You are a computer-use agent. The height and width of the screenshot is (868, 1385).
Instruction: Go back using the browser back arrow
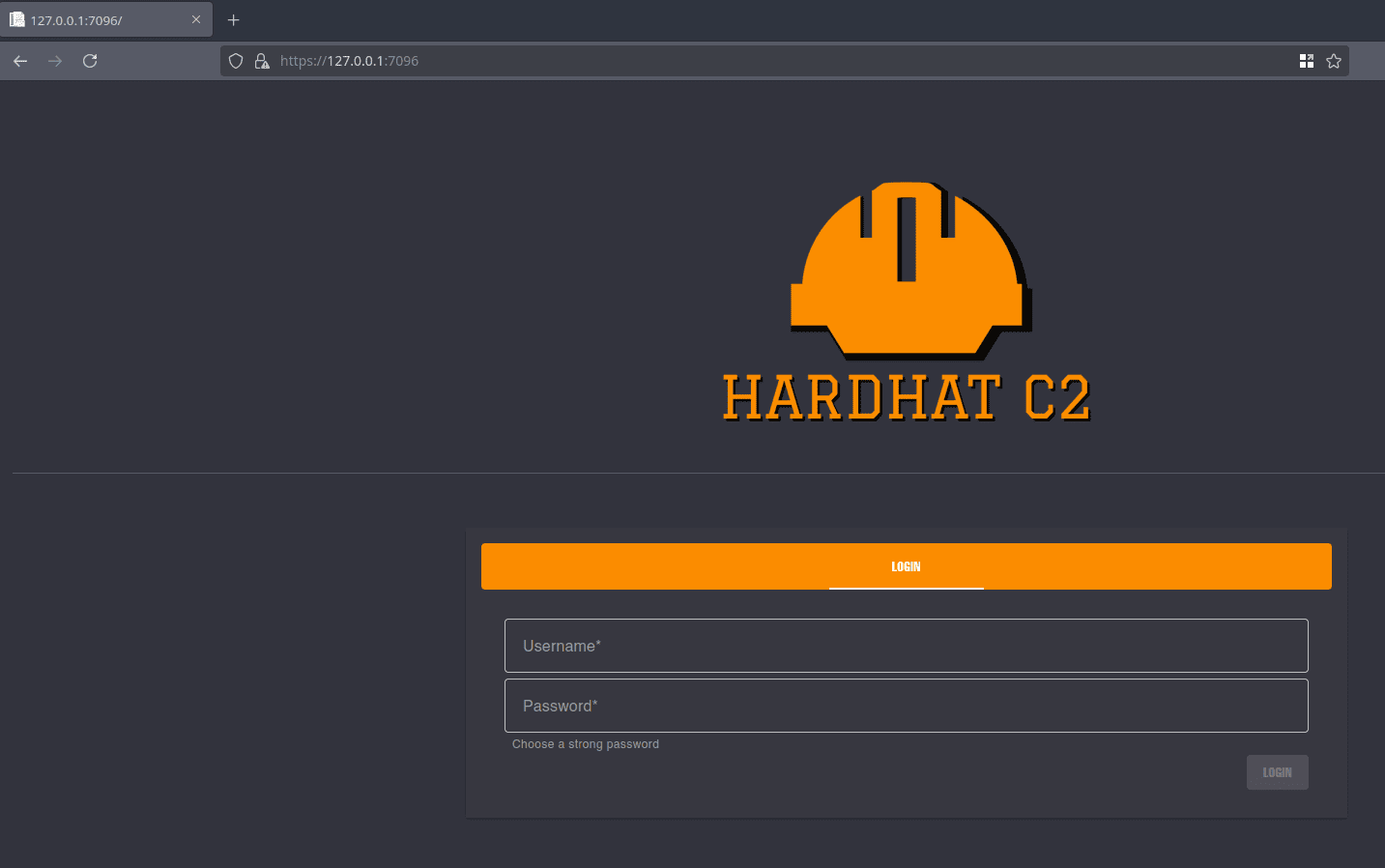20,61
